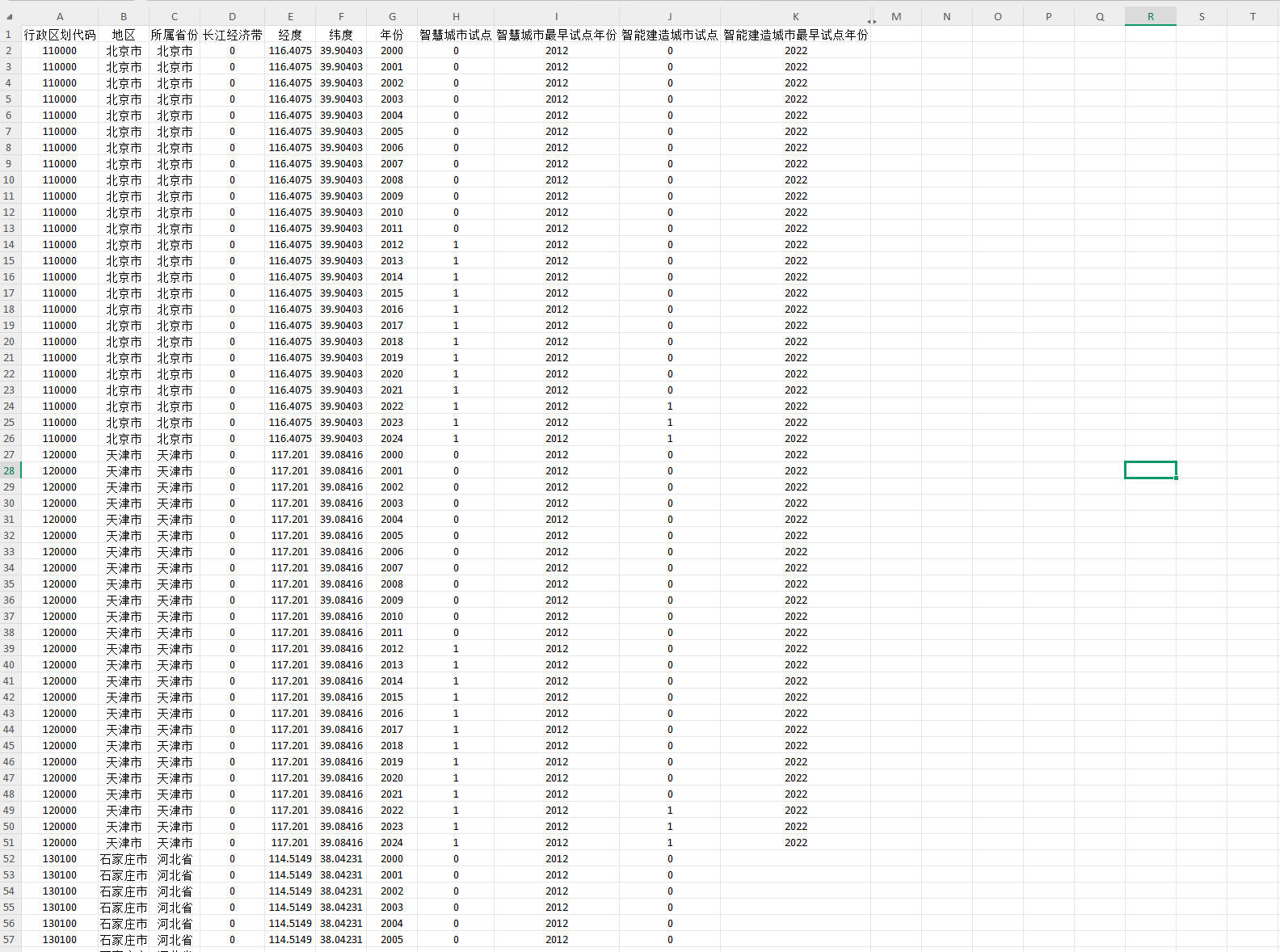Image resolution: width=1280 pixels, height=952 pixels.
Task: Select the 年份 header cell
Action: (x=392, y=35)
